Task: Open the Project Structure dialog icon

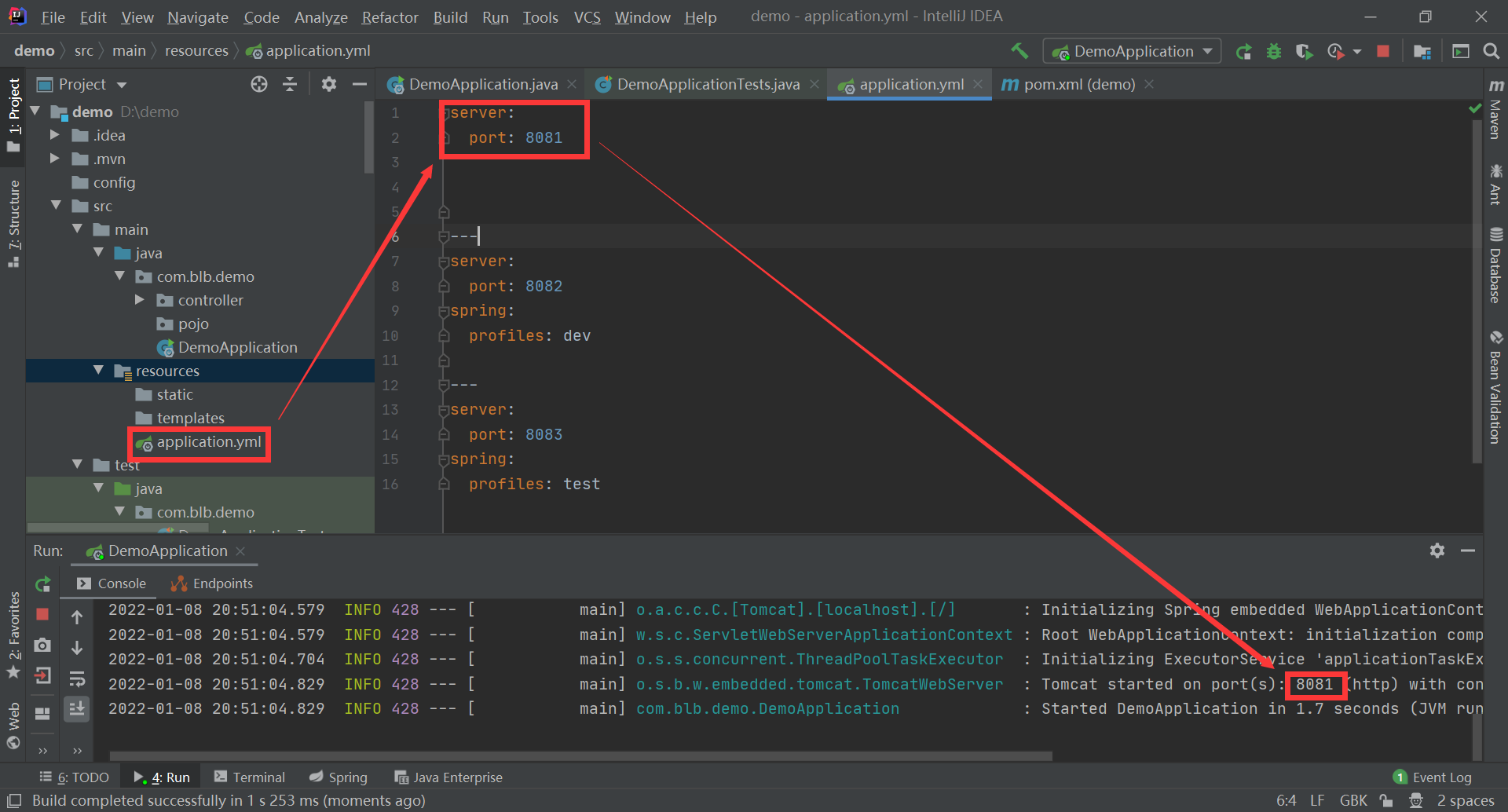Action: point(1422,52)
